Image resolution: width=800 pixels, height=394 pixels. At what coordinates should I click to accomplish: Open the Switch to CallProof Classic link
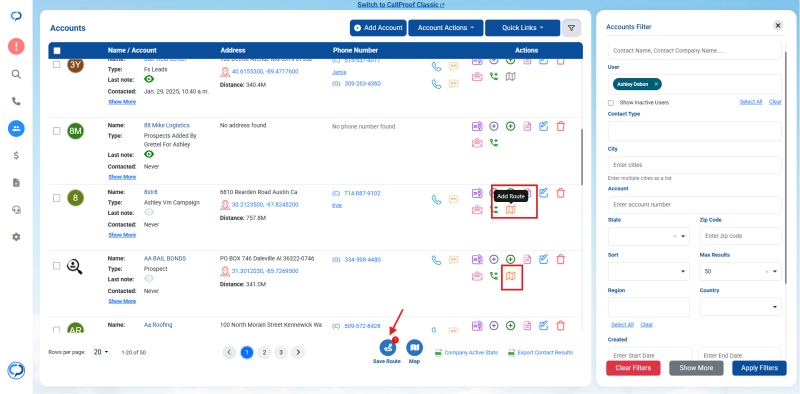401,5
